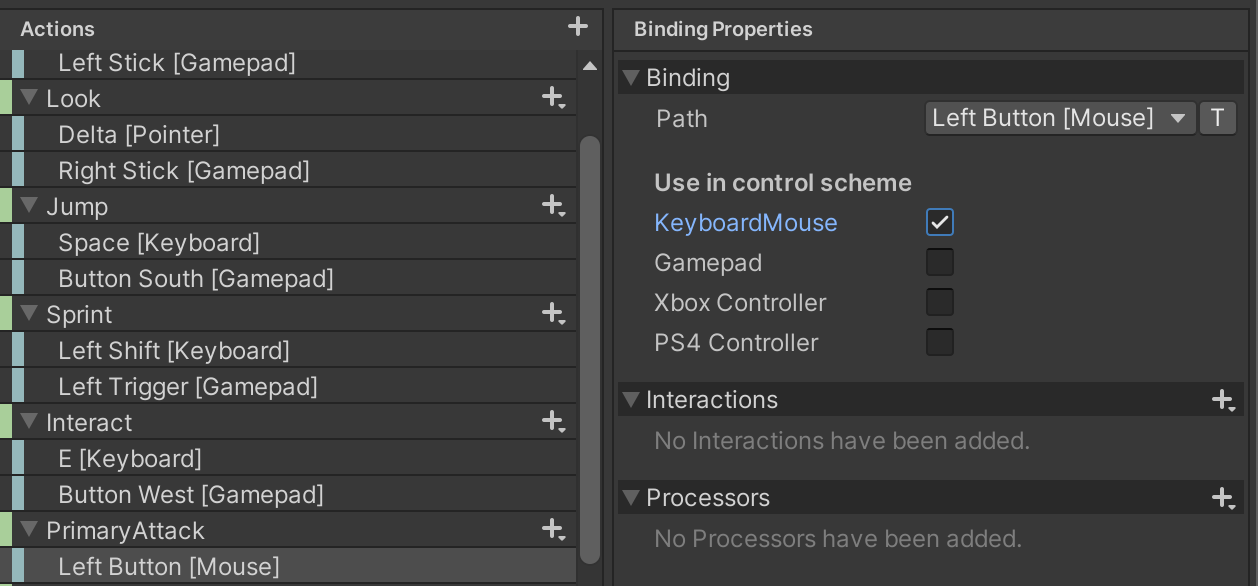The image size is (1258, 586).
Task: Add binding to the Sprint action
Action: tap(553, 314)
